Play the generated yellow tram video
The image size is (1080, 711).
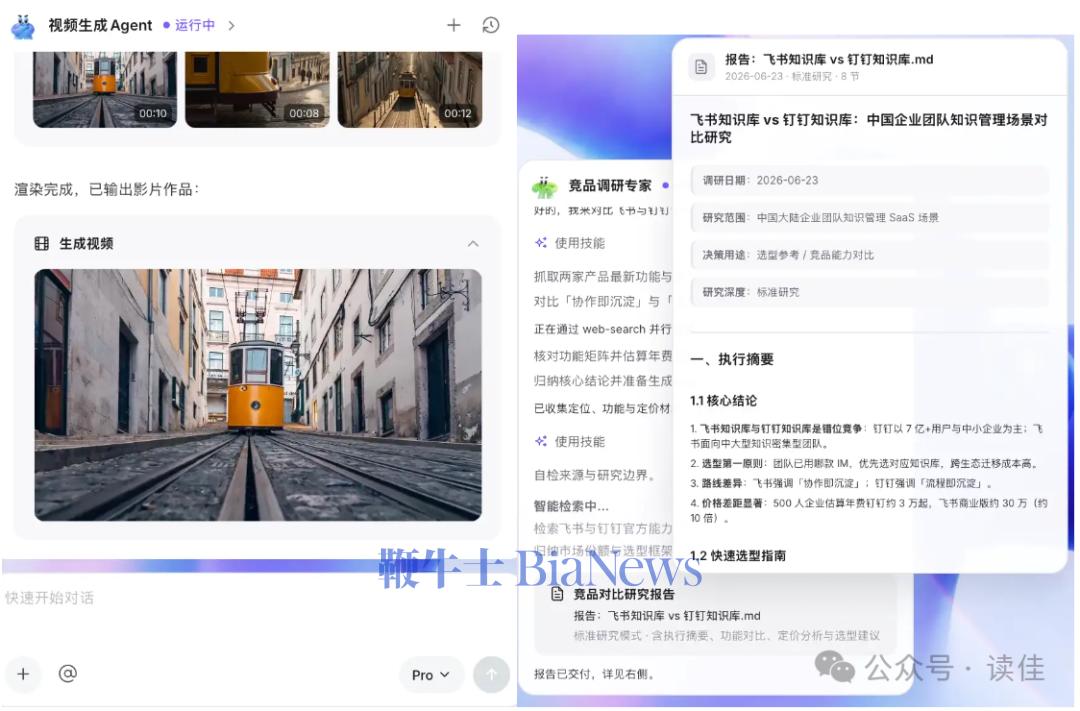click(x=258, y=395)
